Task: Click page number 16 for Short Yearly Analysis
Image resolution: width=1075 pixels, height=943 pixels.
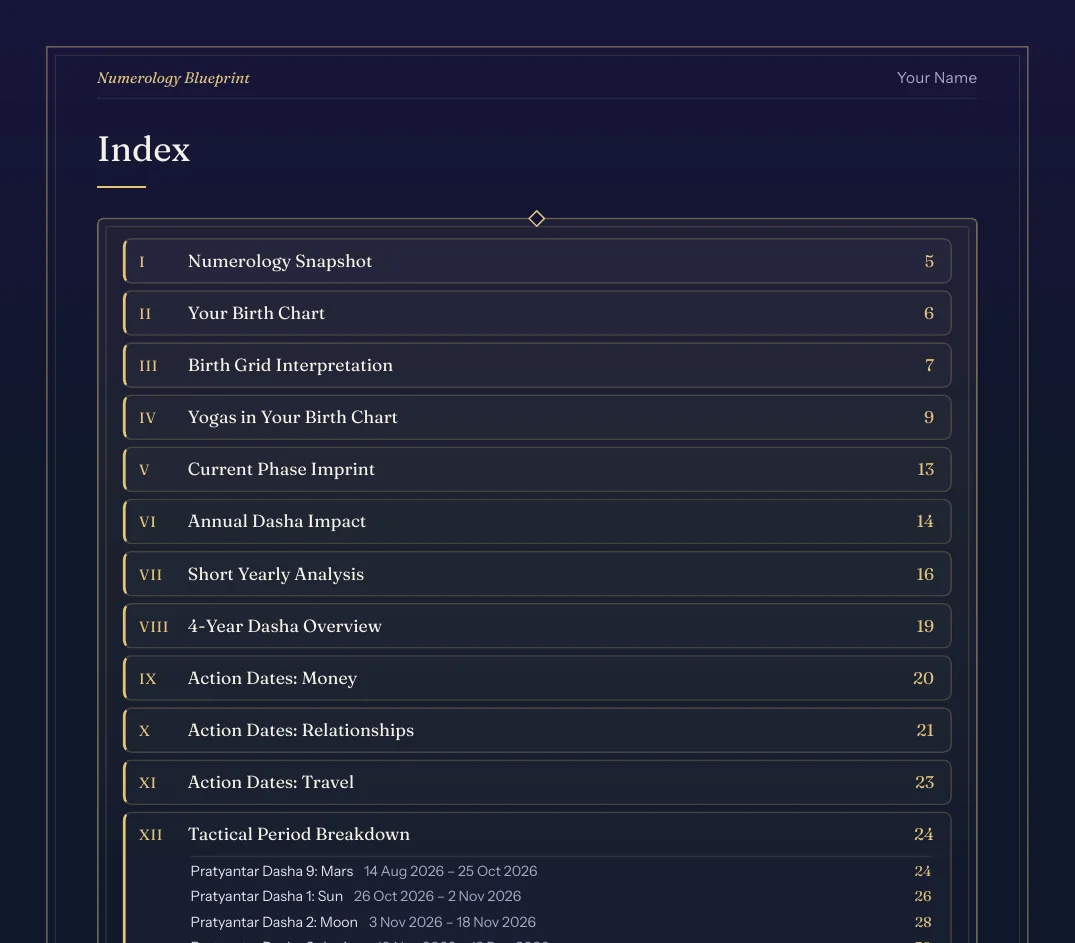Action: [x=925, y=574]
